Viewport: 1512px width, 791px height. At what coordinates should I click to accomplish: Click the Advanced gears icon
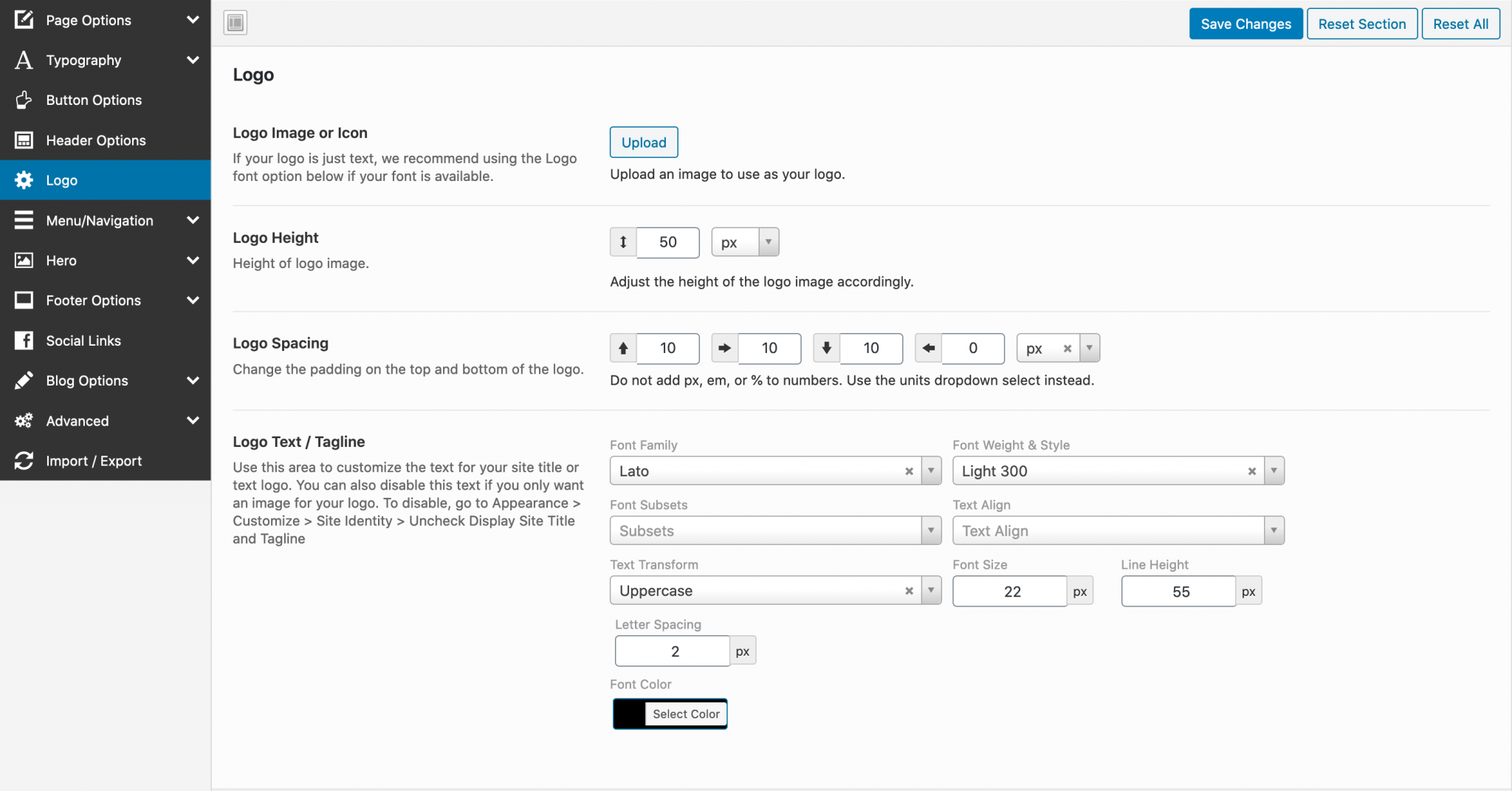pos(24,420)
